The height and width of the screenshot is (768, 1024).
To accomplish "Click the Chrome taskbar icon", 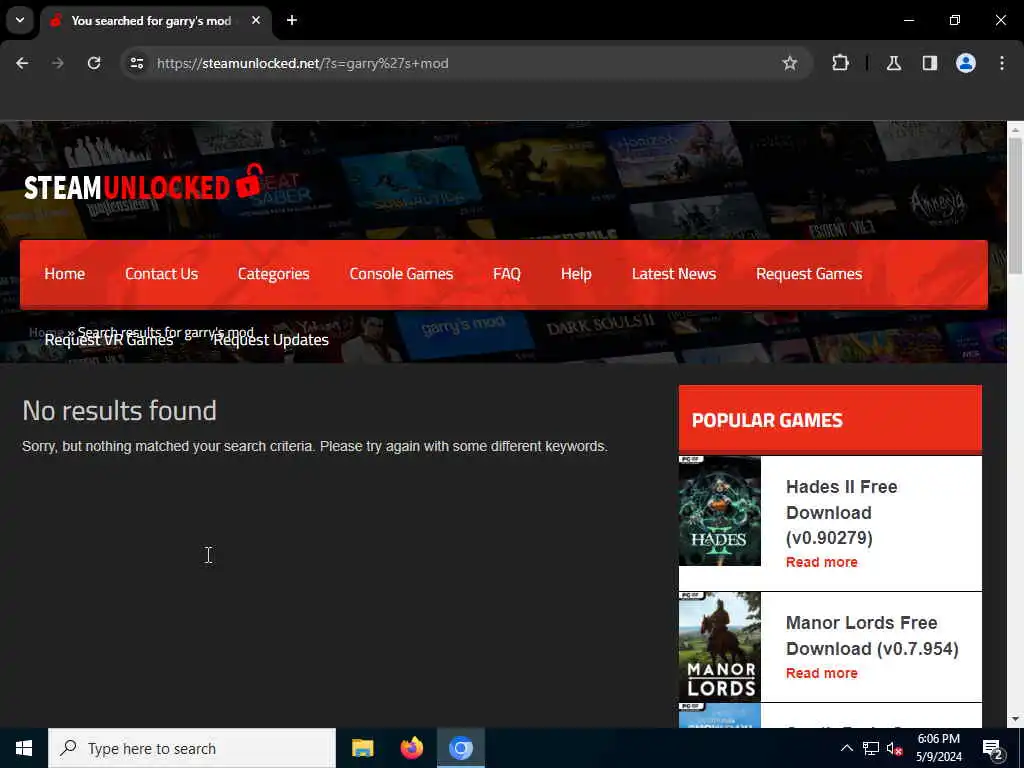I will [x=460, y=748].
